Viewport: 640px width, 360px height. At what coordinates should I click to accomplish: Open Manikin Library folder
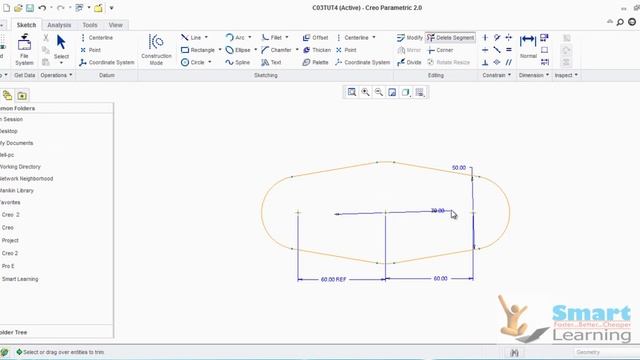point(16,191)
